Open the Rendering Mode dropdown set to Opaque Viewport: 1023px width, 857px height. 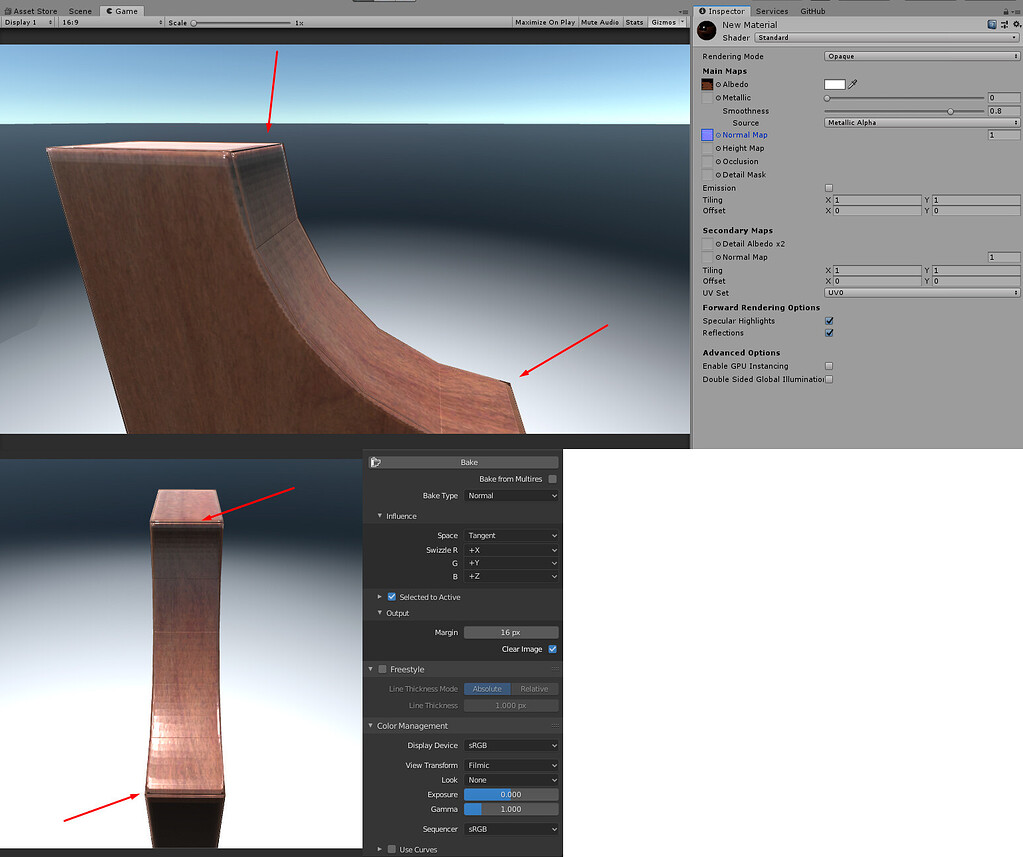920,56
